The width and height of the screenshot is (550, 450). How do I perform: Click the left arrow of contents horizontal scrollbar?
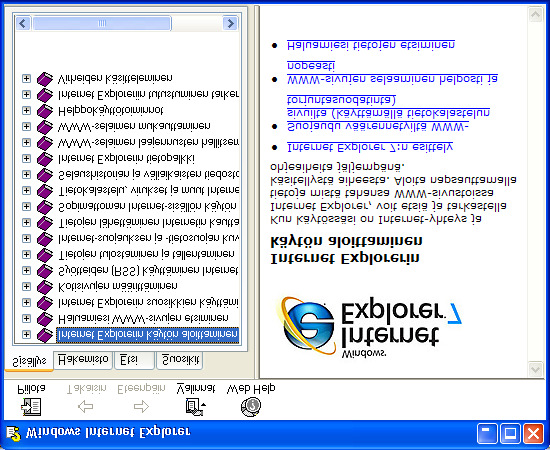point(23,23)
